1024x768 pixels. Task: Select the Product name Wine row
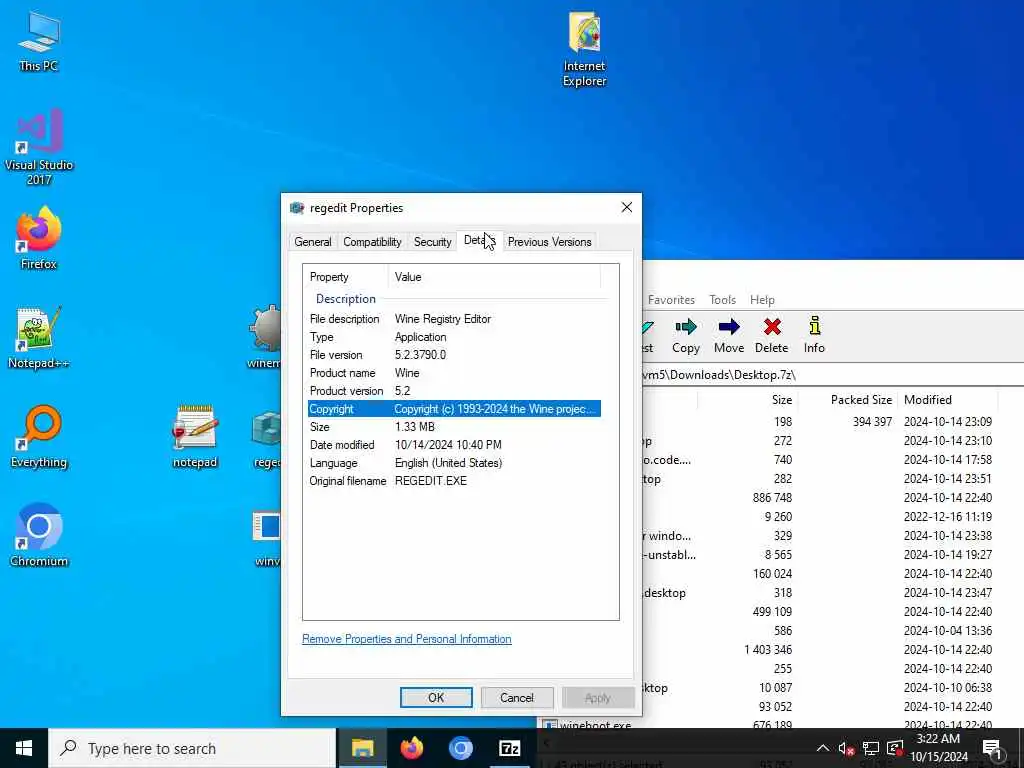[x=454, y=373]
